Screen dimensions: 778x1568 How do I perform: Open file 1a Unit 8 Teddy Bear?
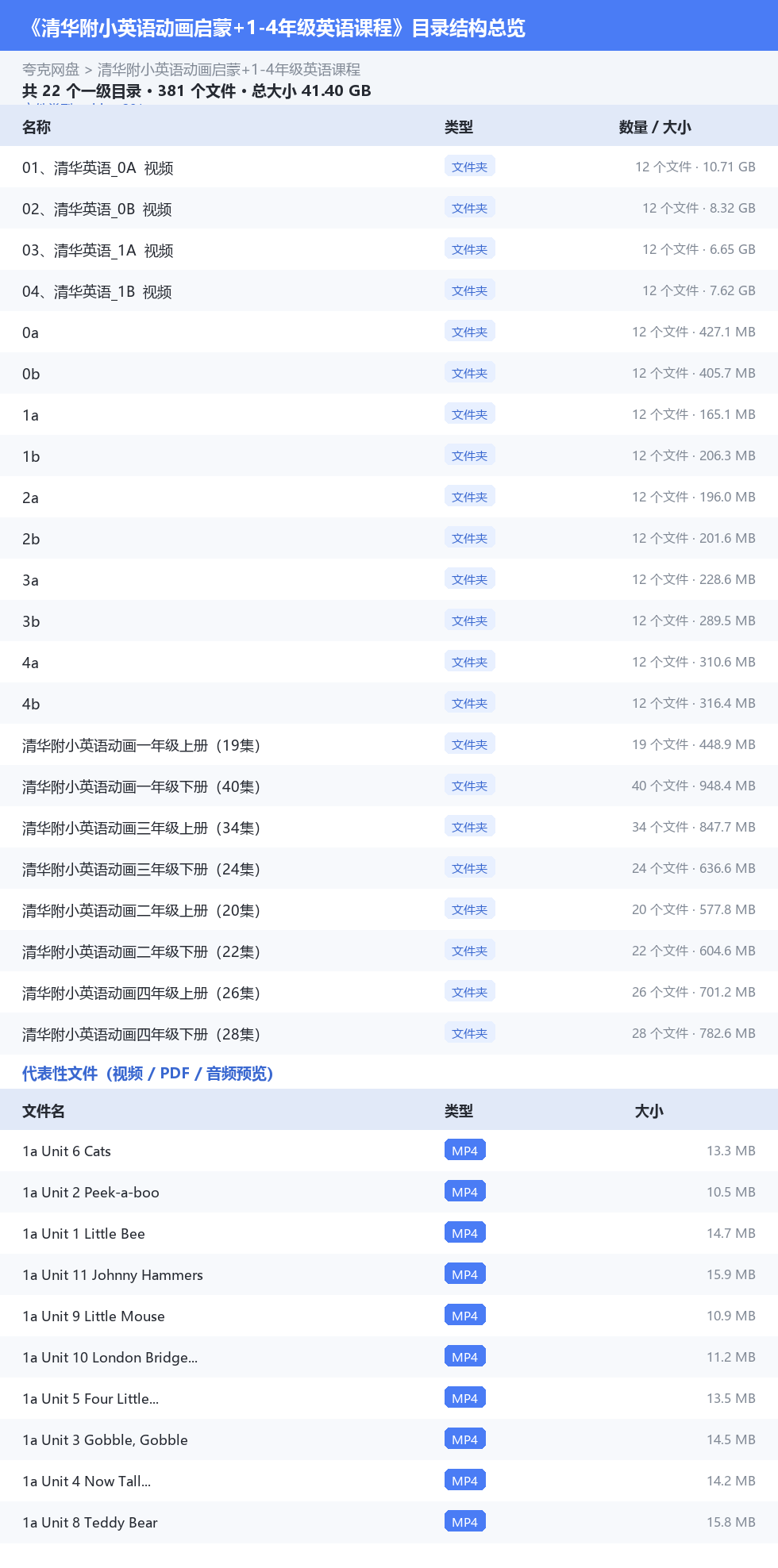click(90, 1522)
